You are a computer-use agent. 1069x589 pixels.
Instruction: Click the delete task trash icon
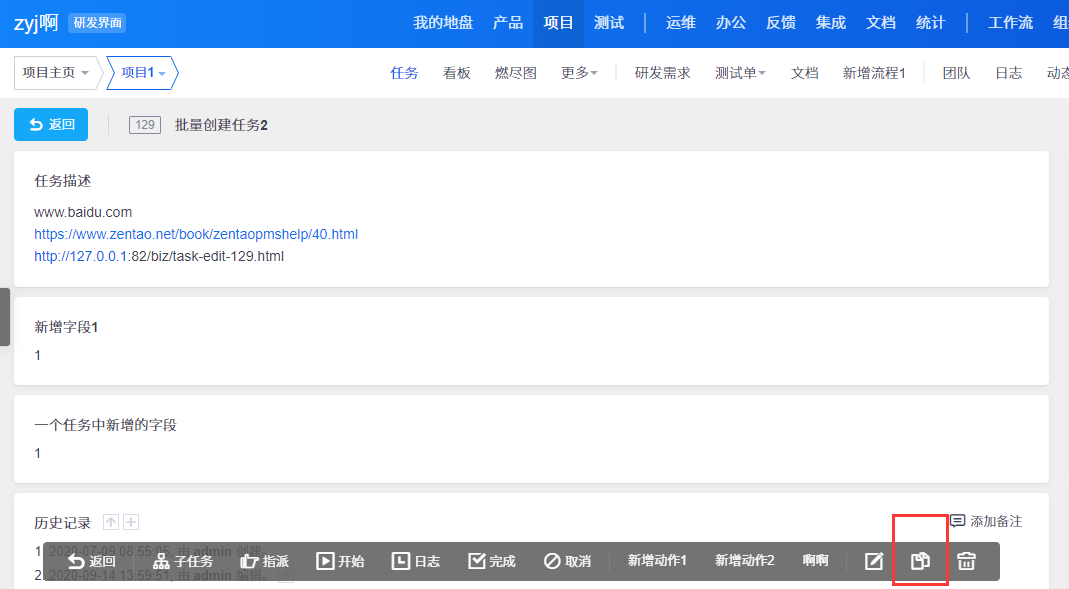coord(966,561)
